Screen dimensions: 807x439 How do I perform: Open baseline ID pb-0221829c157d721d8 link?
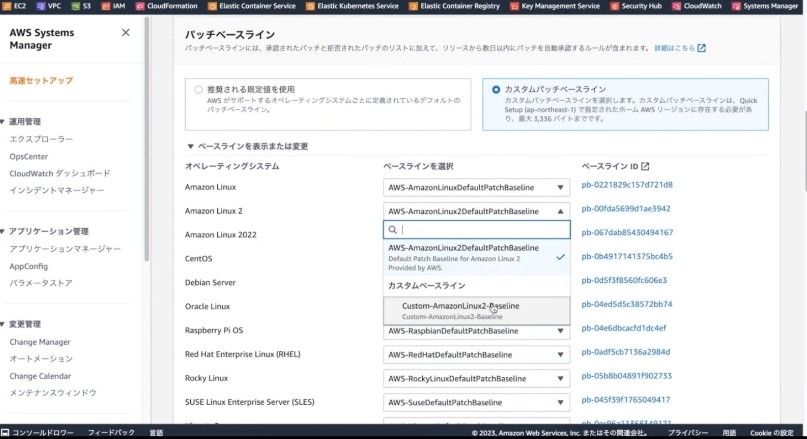tap(627, 185)
